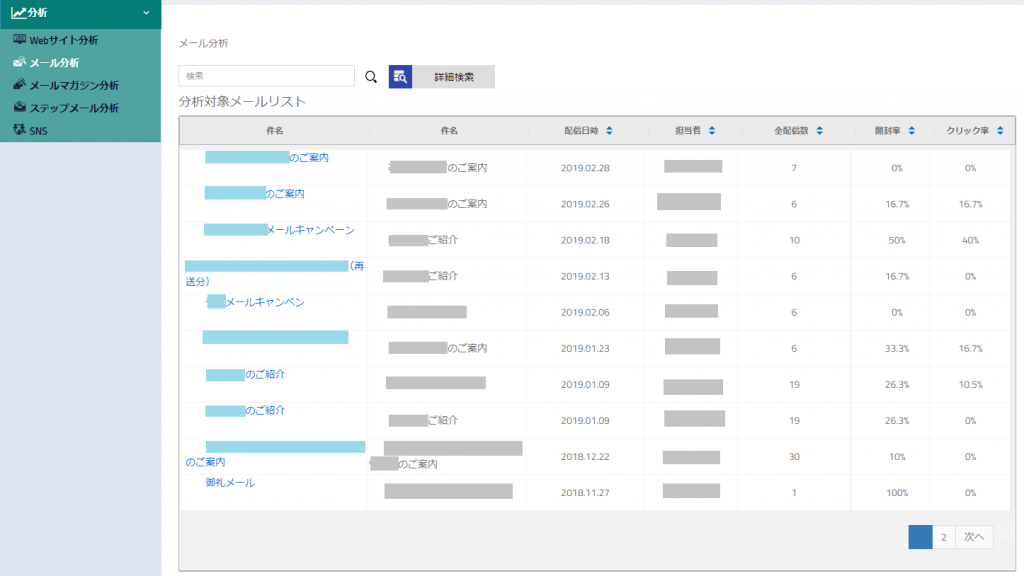The image size is (1024, 576).
Task: Open the のご案内 link dated 2019.02.28
Action: pyautogui.click(x=267, y=157)
